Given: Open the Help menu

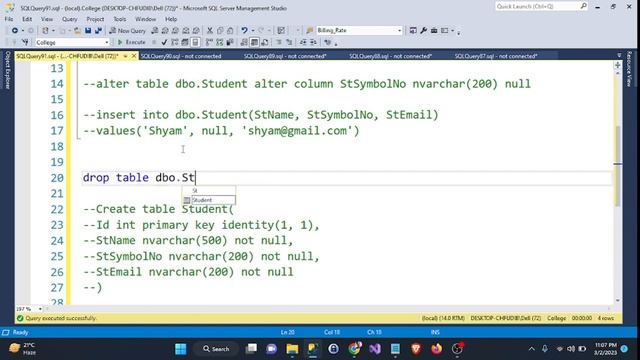Looking at the screenshot, I should pyautogui.click(x=171, y=19).
